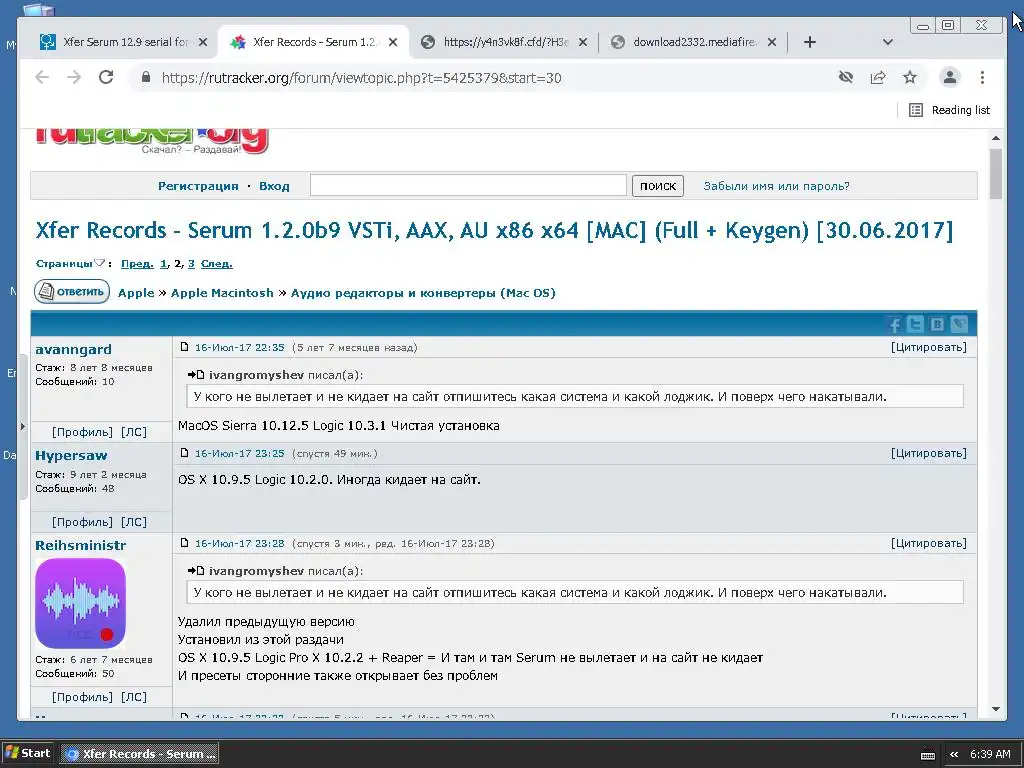Reload the rutracker page
This screenshot has width=1024, height=768.
(x=106, y=78)
